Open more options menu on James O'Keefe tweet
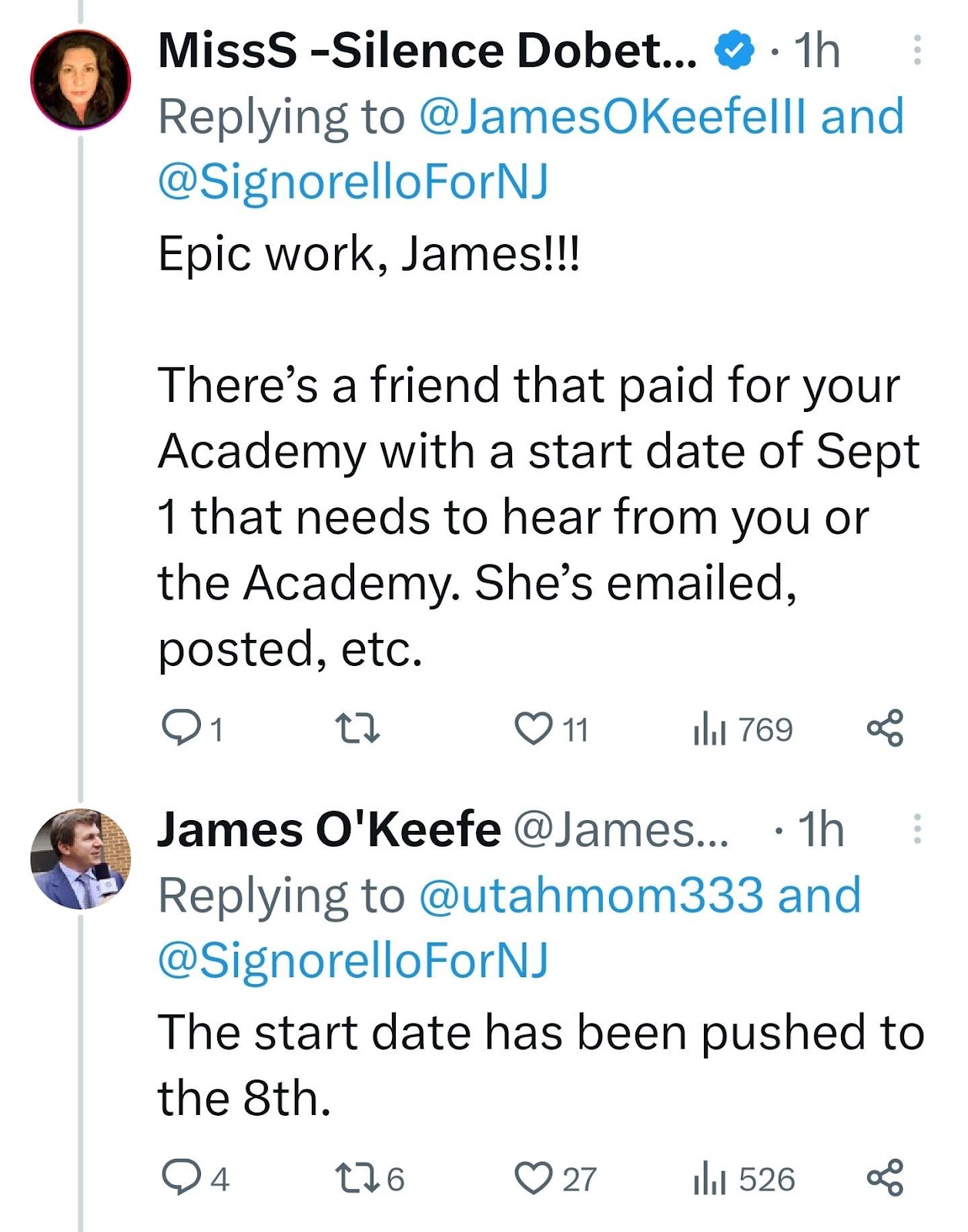 [x=916, y=829]
